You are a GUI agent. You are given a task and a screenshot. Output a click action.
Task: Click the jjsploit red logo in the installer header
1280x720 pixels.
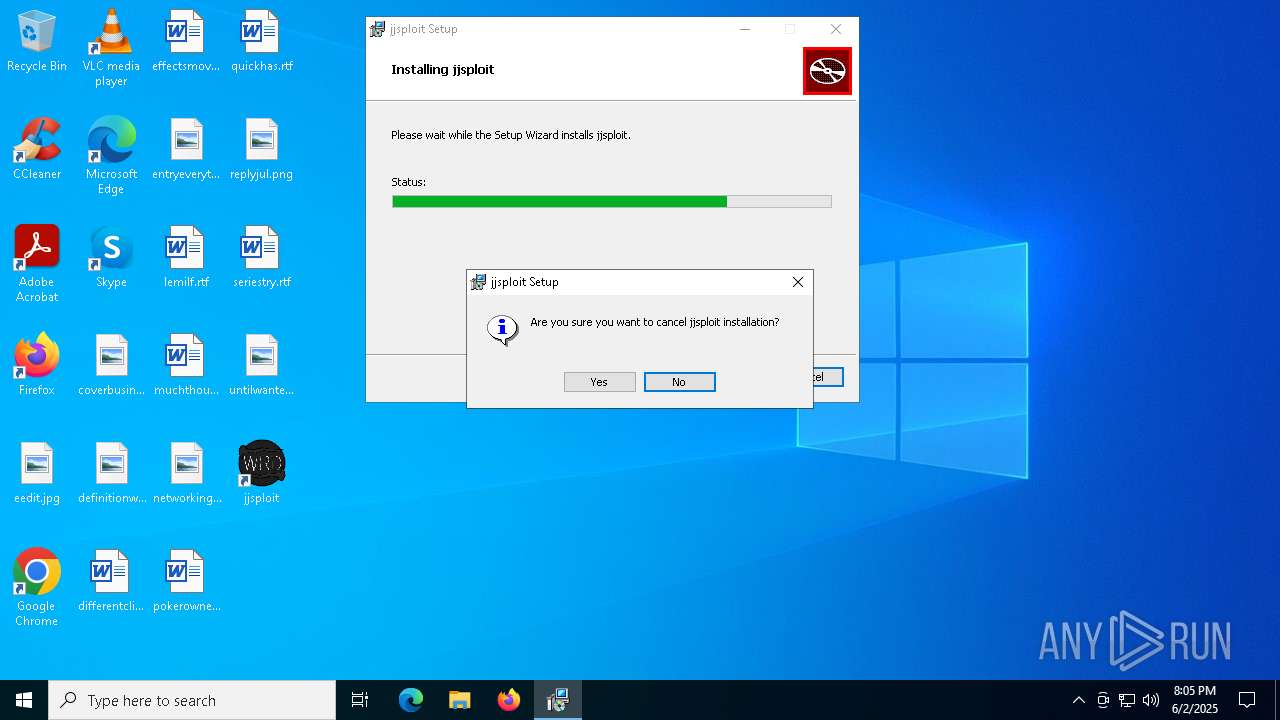pos(827,71)
